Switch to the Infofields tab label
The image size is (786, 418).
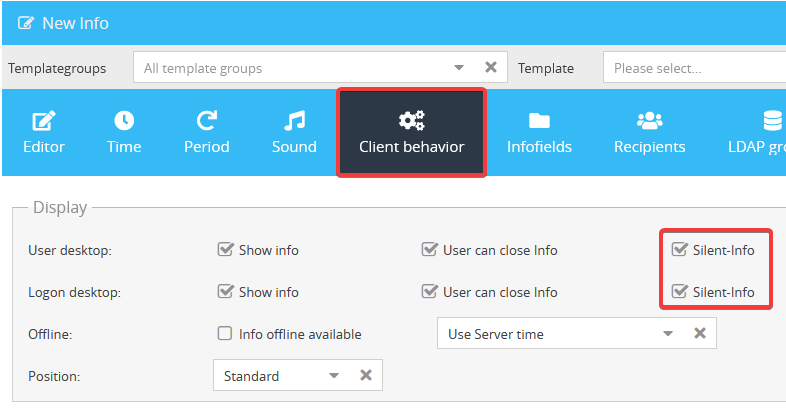540,147
